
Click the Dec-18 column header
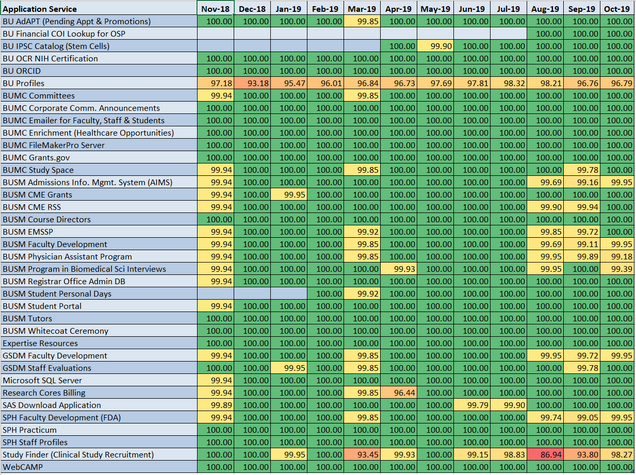(252, 9)
